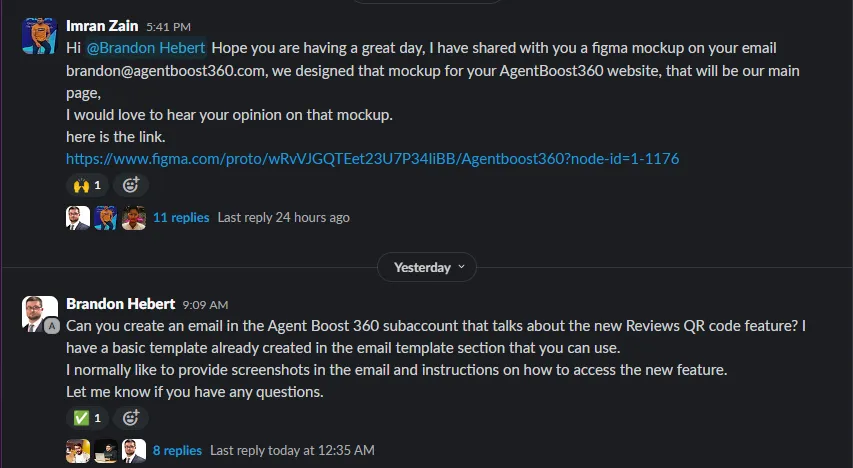853x468 pixels.
Task: Open the Figma mockup link
Action: (373, 158)
